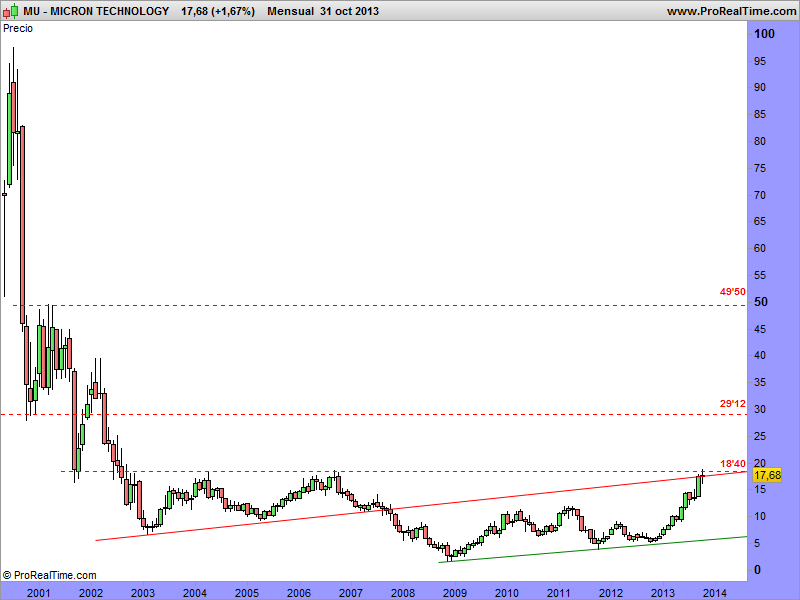Click the 17,68 (+1,67%) price readout in header
800x600 pixels.
[217, 11]
